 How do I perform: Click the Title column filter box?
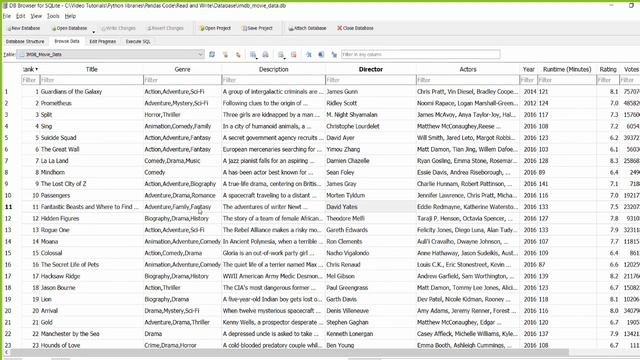91,80
